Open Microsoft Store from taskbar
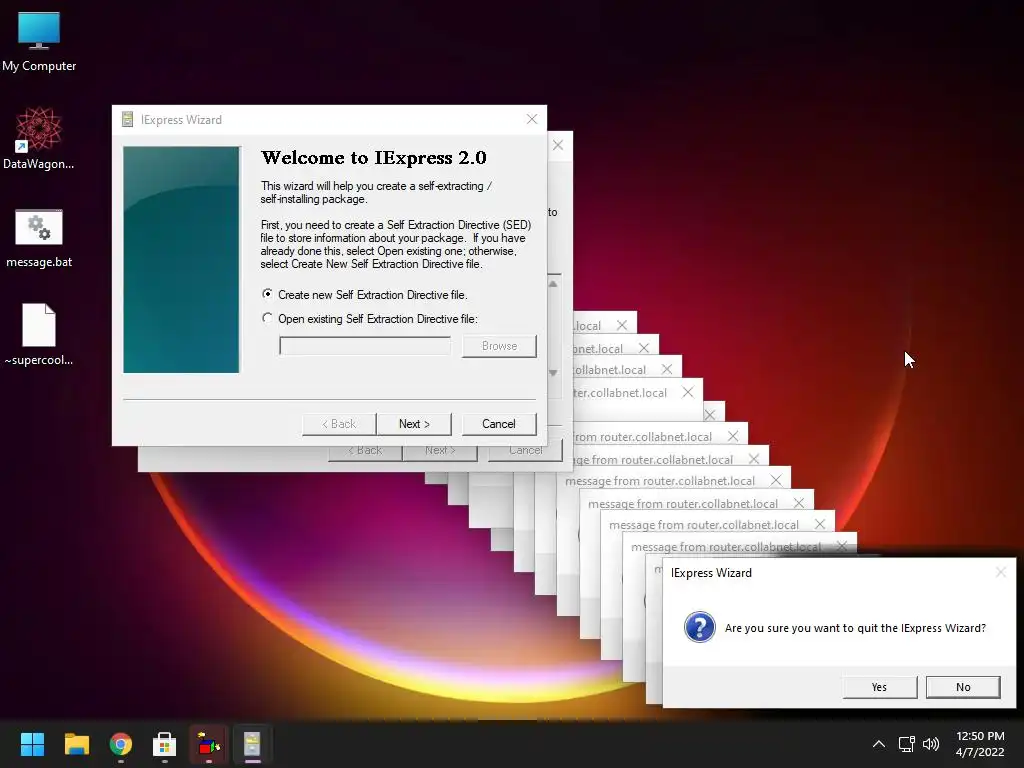 (x=165, y=744)
